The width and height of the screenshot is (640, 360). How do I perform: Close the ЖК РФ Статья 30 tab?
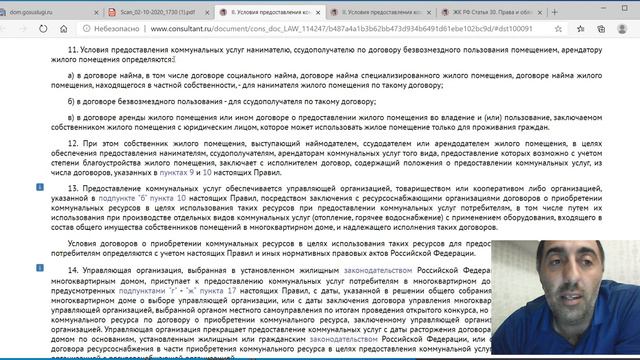tap(540, 13)
